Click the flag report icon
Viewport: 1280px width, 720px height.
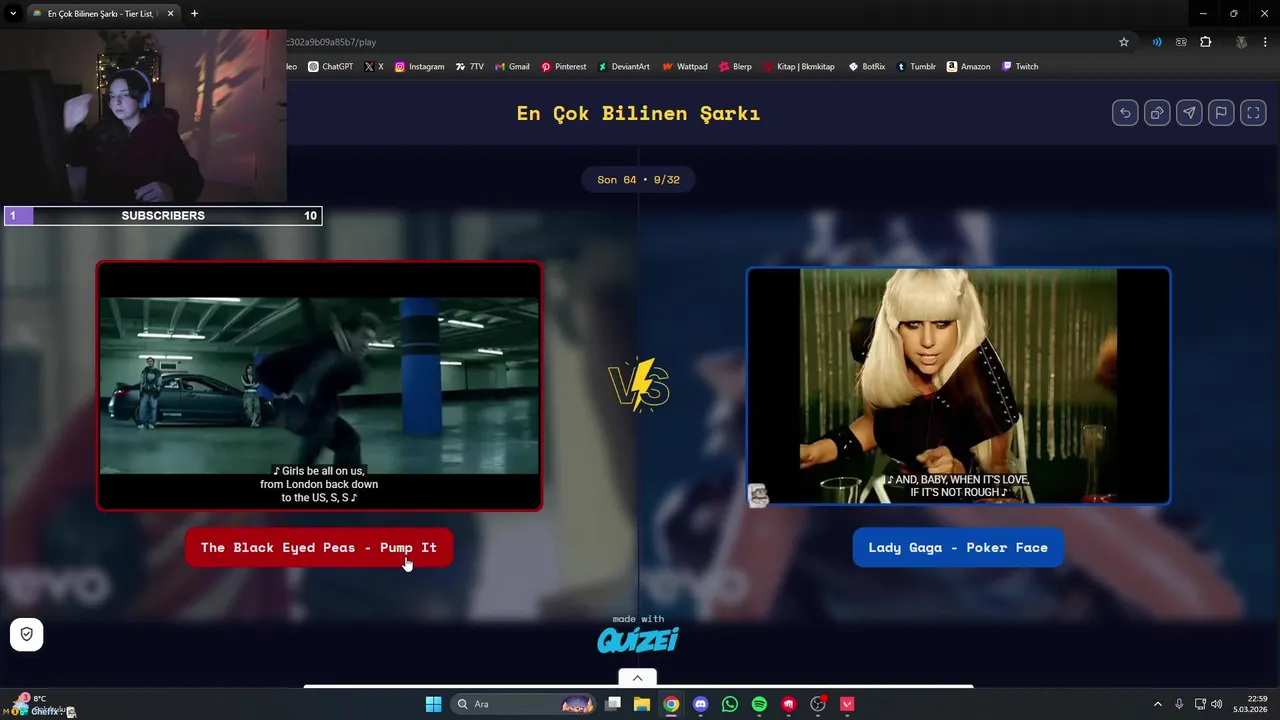coord(1221,113)
